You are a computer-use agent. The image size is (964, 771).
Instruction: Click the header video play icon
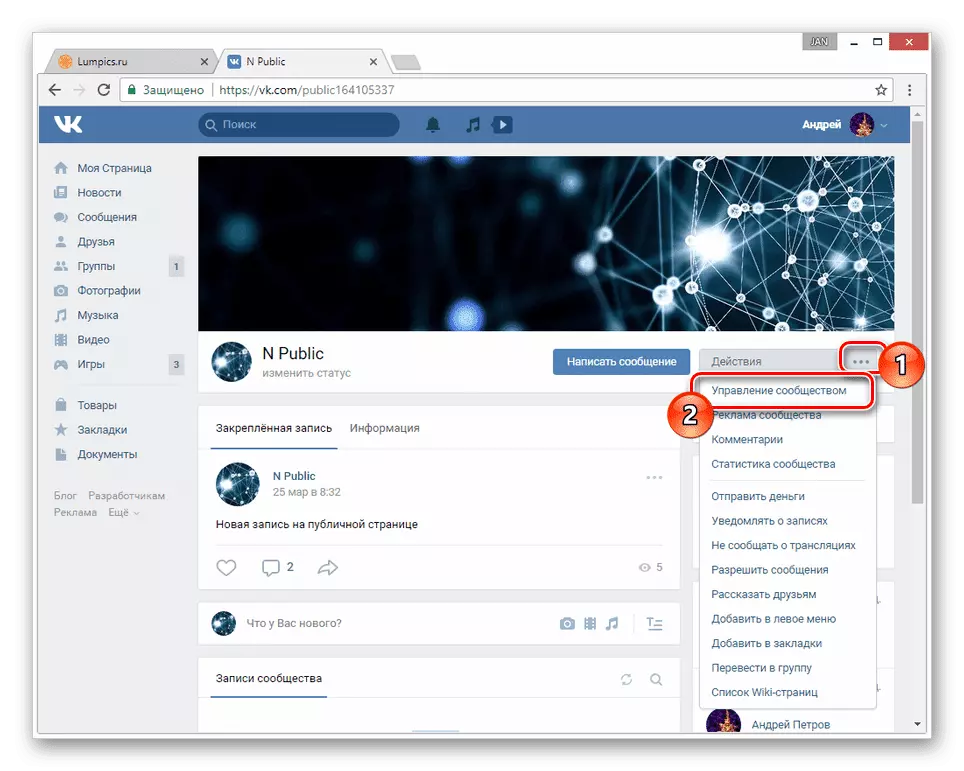pyautogui.click(x=503, y=125)
